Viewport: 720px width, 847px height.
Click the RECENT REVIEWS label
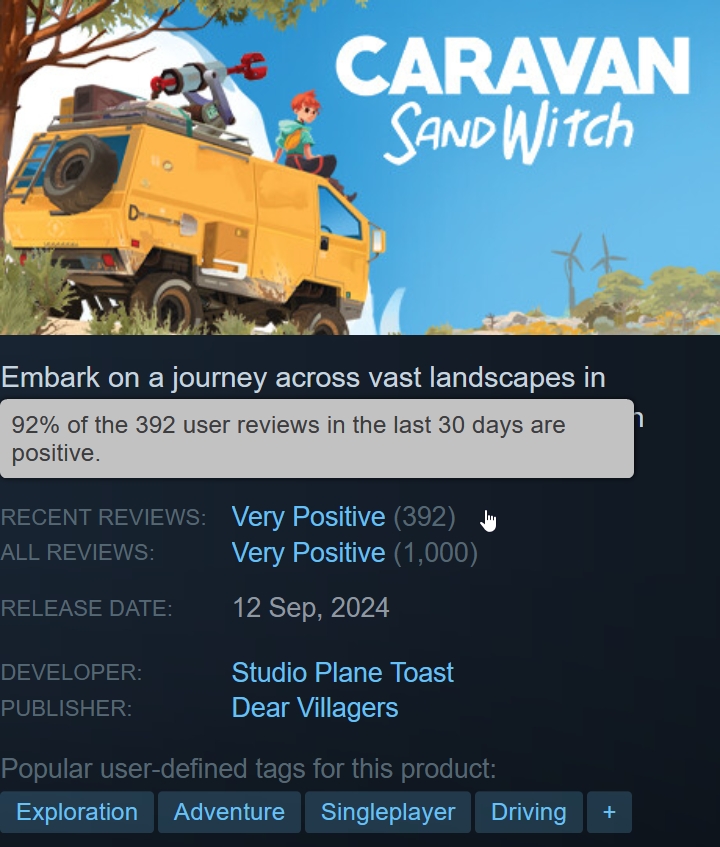point(103,517)
